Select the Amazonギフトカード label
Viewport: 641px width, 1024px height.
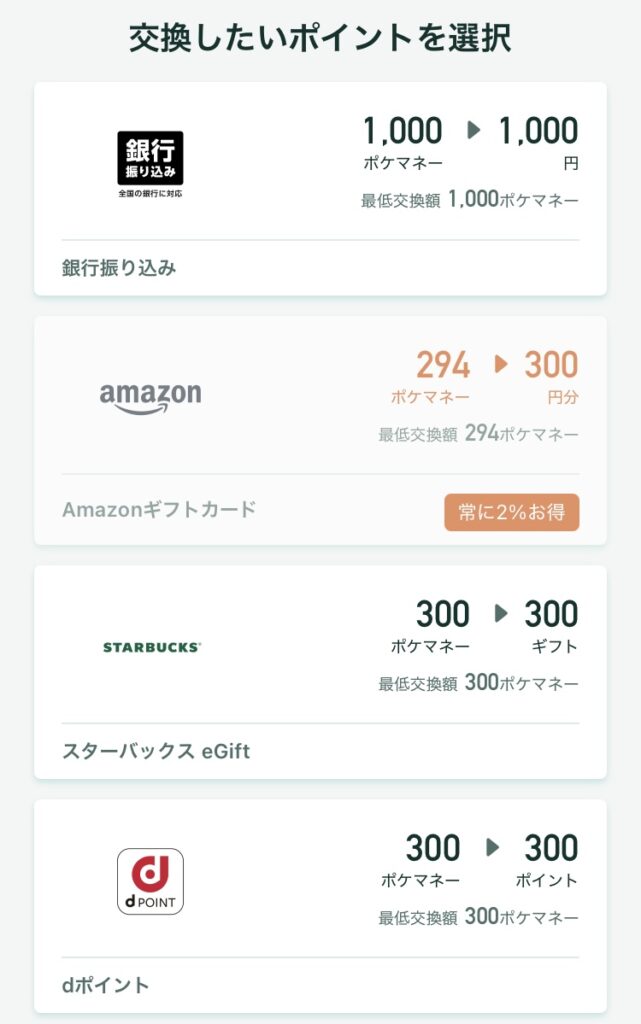pos(159,509)
